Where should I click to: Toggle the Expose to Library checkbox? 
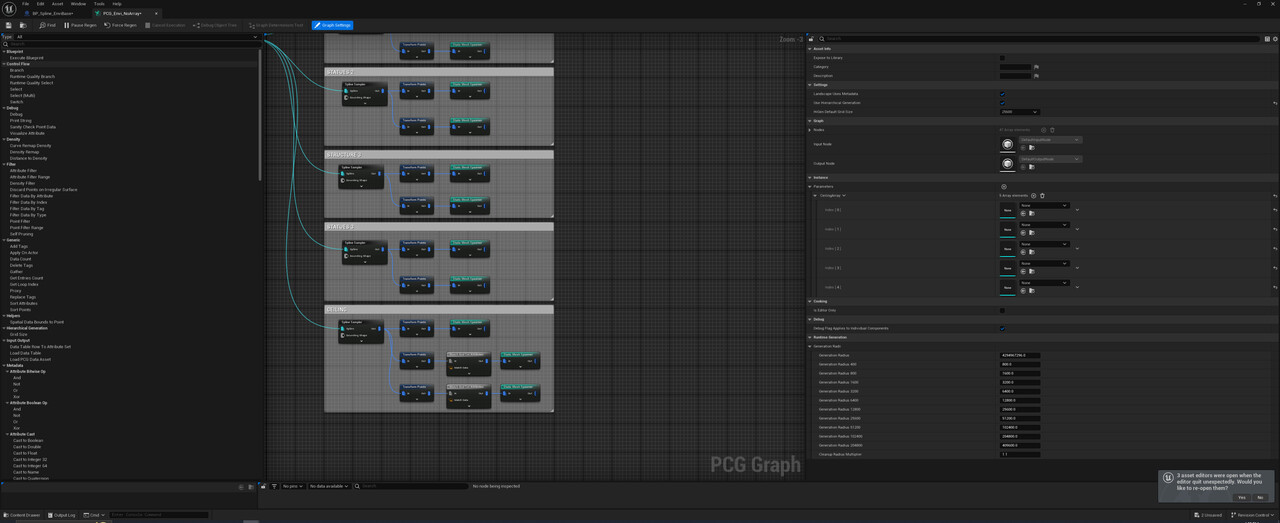click(1002, 58)
